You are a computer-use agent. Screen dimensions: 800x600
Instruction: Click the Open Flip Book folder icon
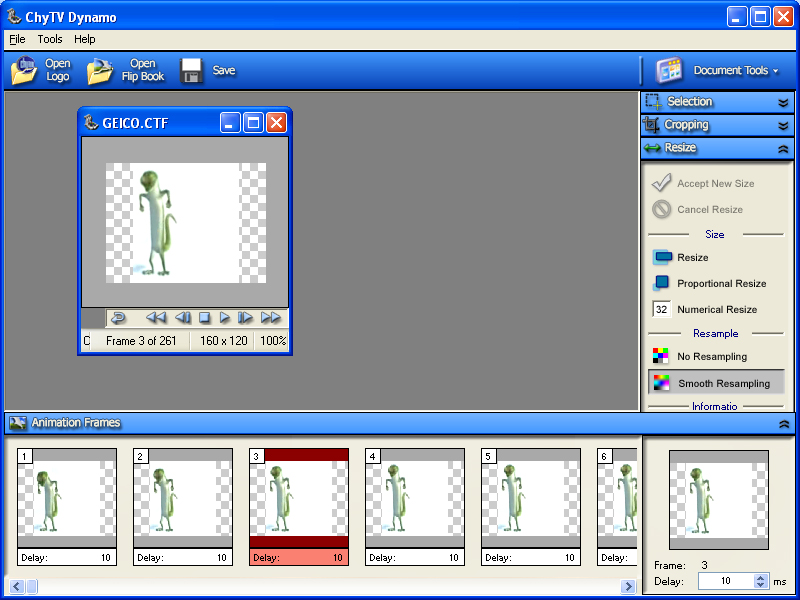click(x=100, y=70)
